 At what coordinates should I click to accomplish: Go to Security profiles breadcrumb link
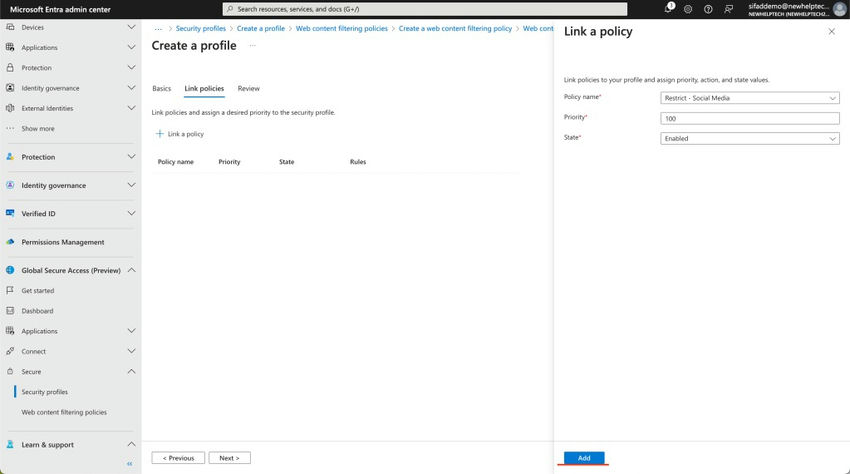pyautogui.click(x=201, y=28)
